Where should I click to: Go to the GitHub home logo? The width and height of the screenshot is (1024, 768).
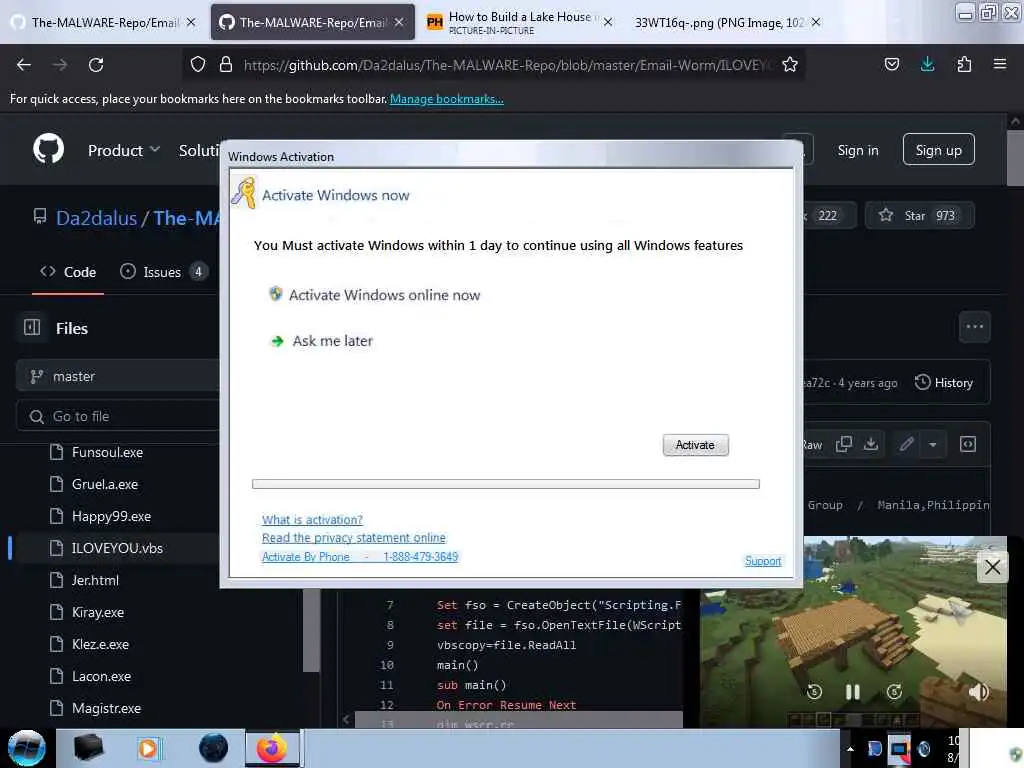point(48,150)
